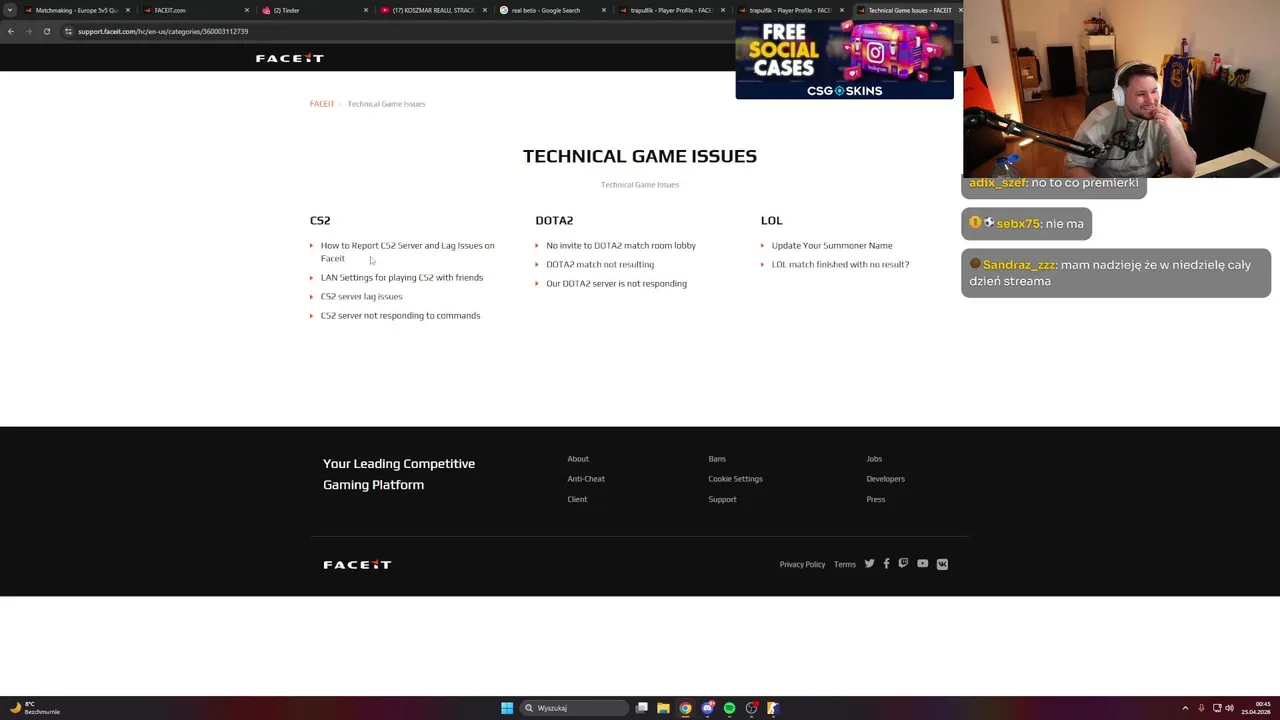The width and height of the screenshot is (1280, 720).
Task: Reload the page with browser refresh icon
Action: click(x=46, y=31)
